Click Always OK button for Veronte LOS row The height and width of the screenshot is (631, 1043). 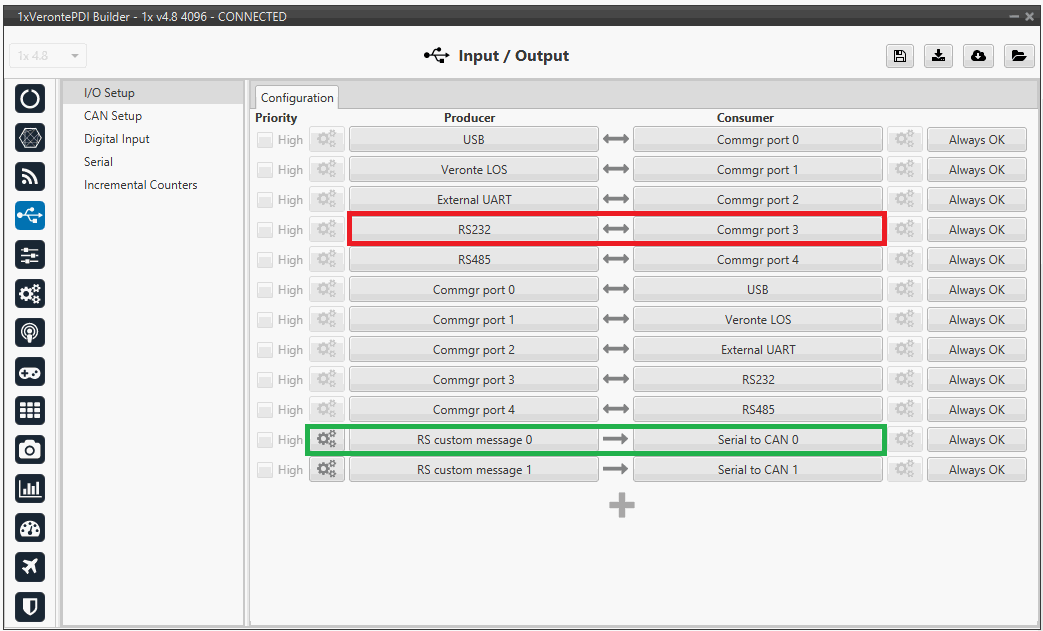pyautogui.click(x=976, y=170)
